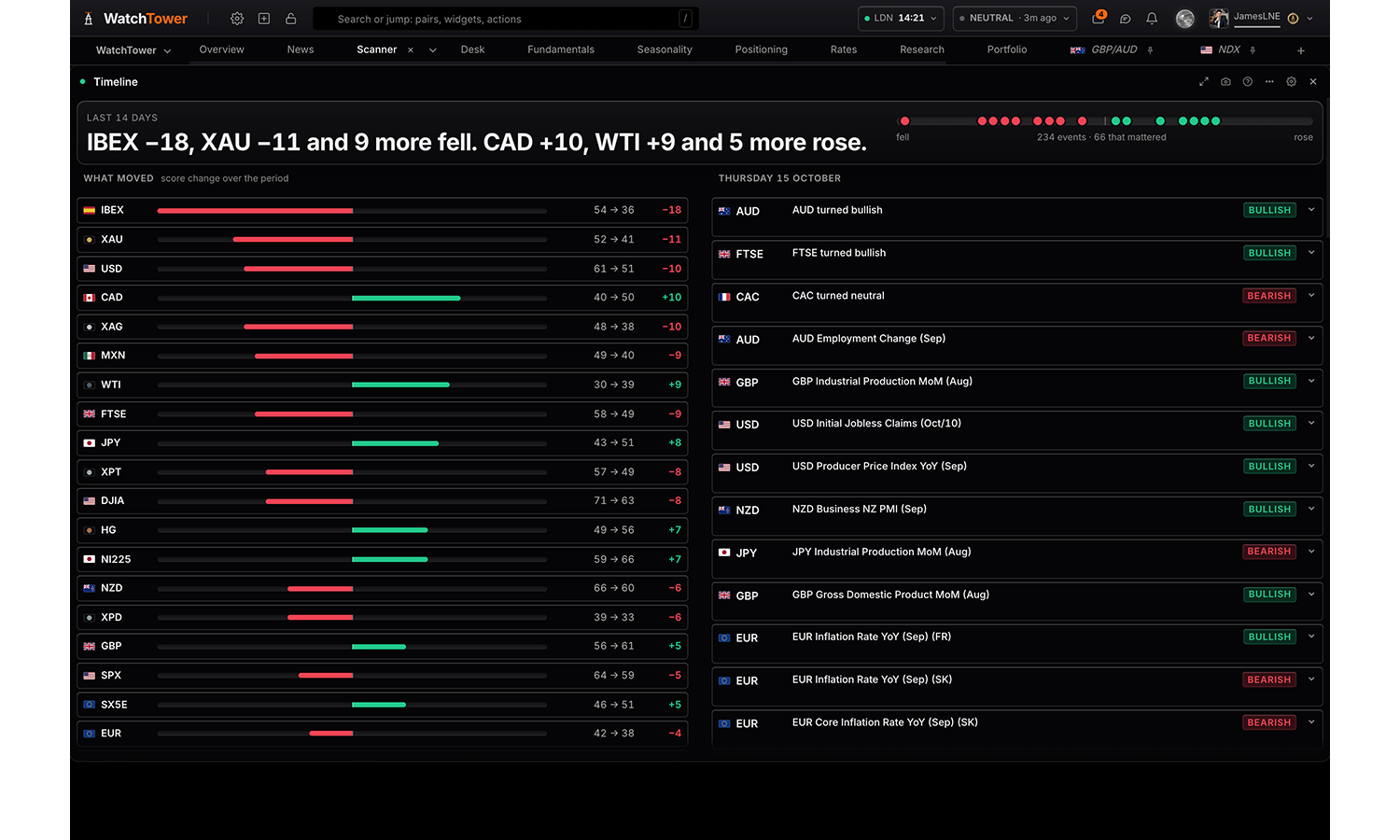The image size is (1400, 840).
Task: Click the BEARISH badge on EUR Core Inflation Rate
Action: tap(1269, 722)
